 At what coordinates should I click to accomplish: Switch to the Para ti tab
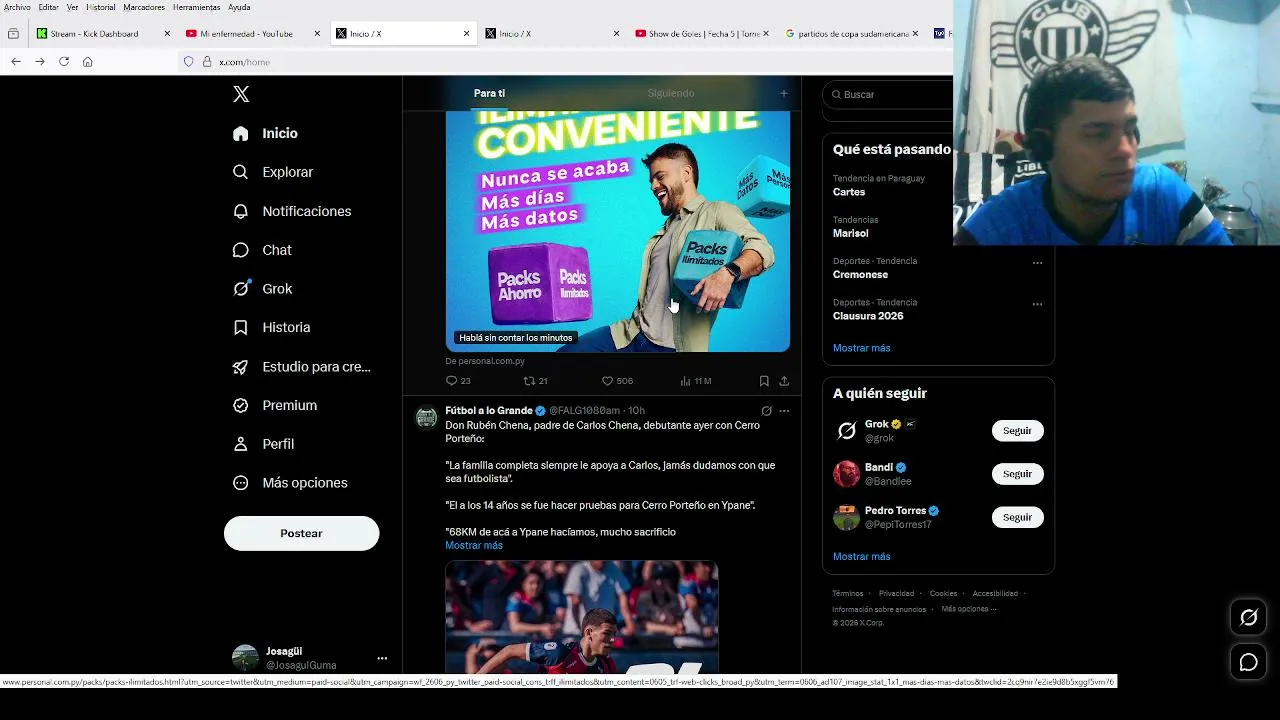489,93
